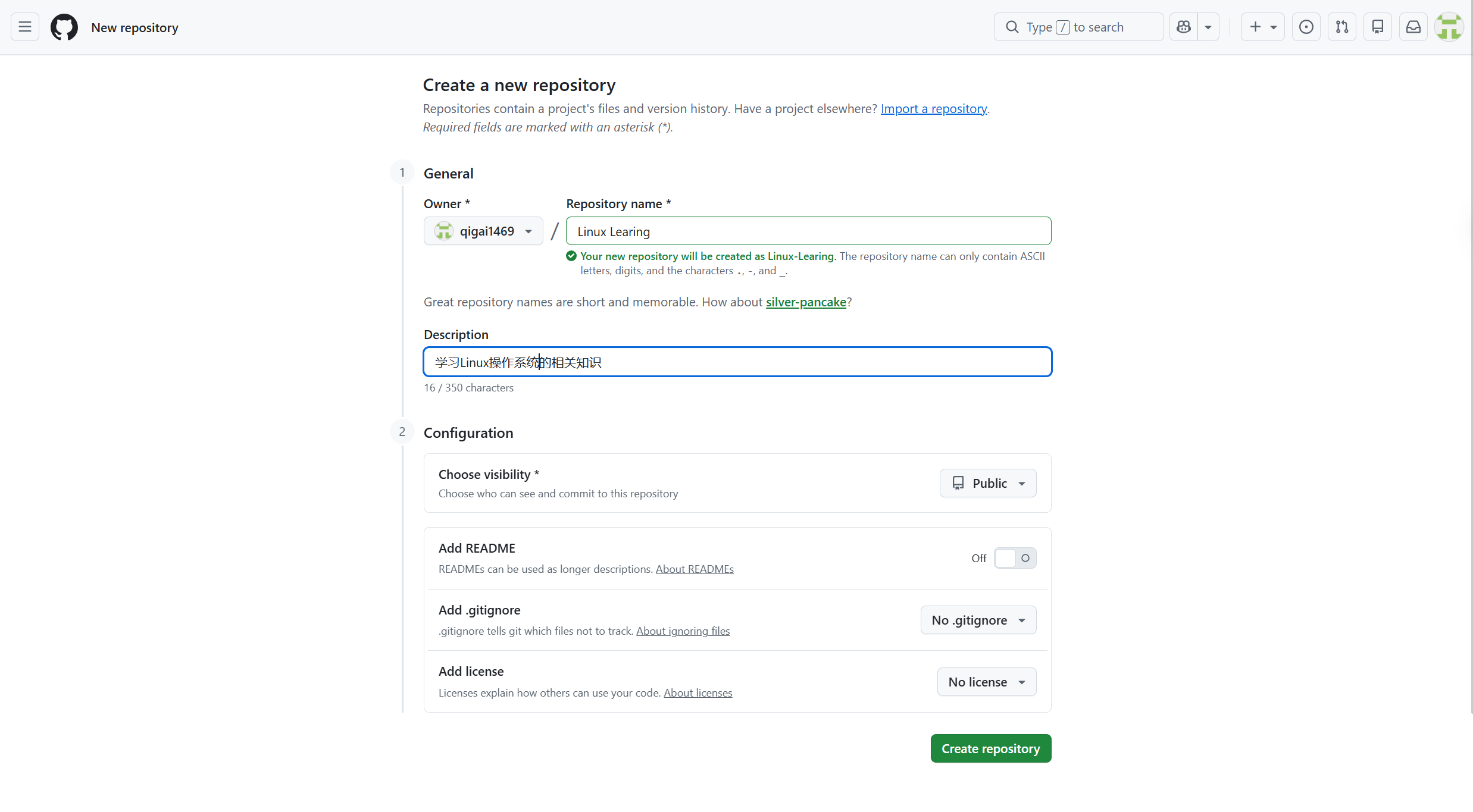
Task: Open the No .gitignore template dropdown
Action: [978, 620]
